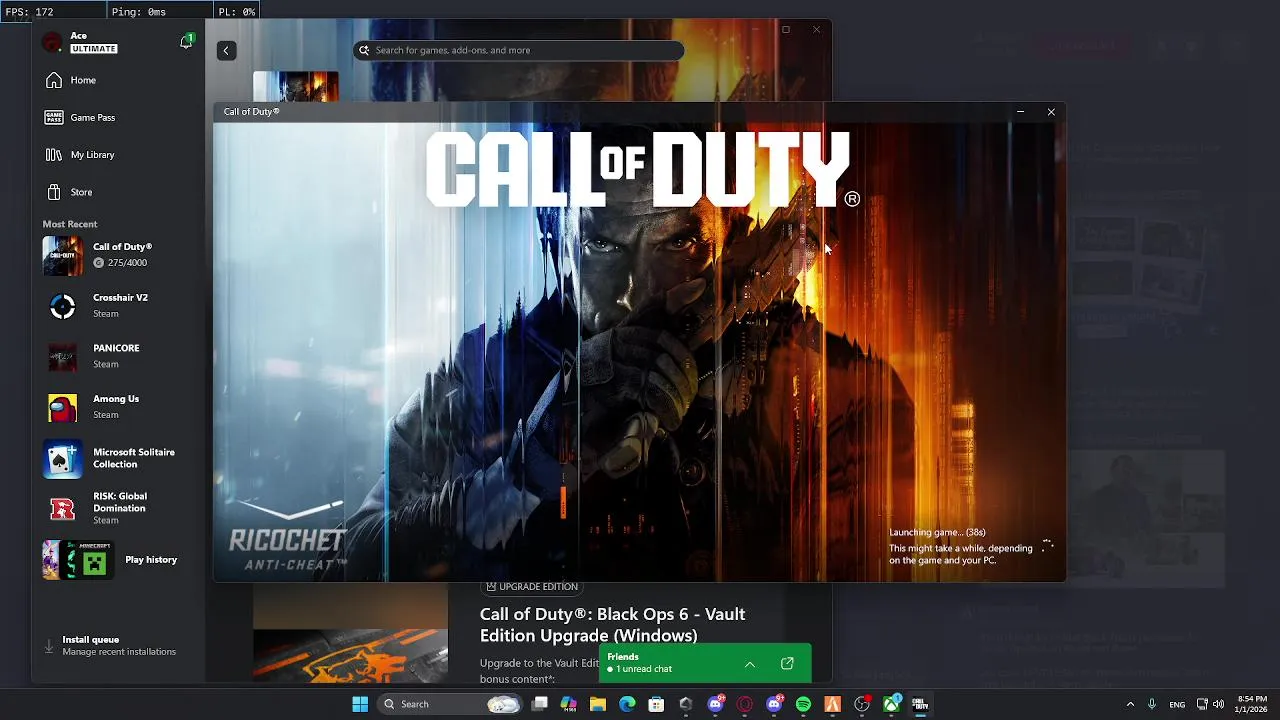Click the Store bag icon
This screenshot has width=1280, height=720.
click(54, 192)
